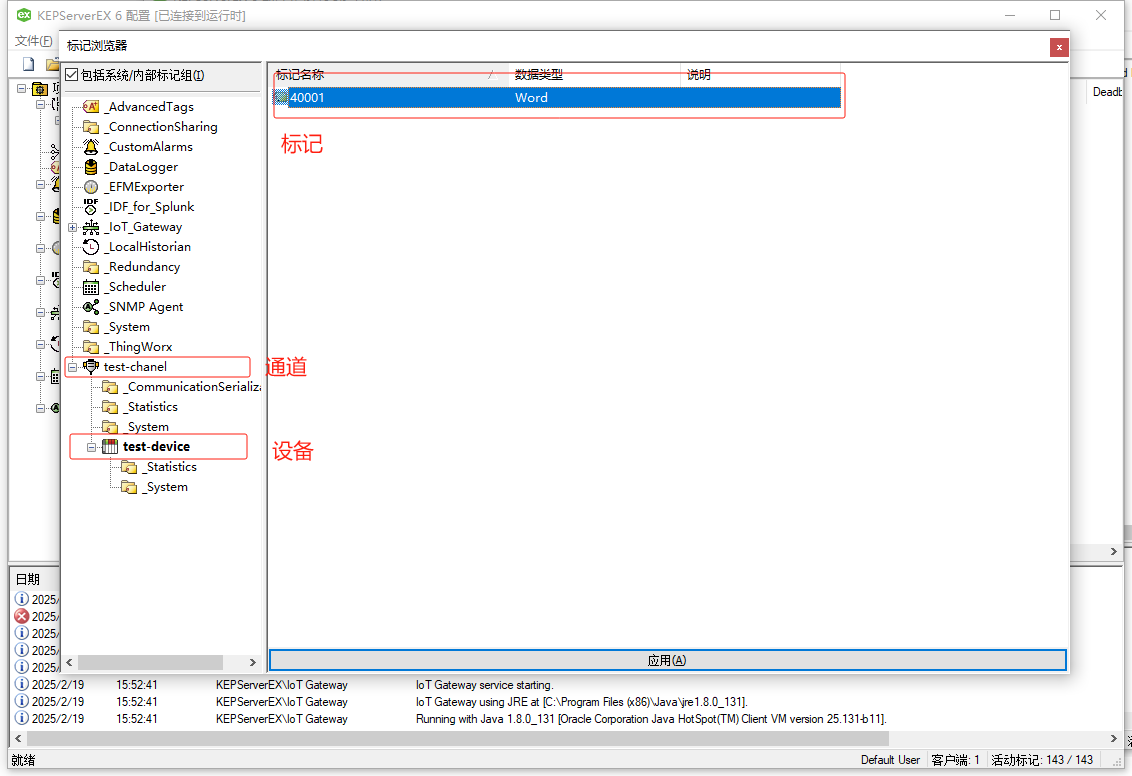1132x776 pixels.
Task: Click the test-chanel channel icon
Action: click(x=91, y=367)
